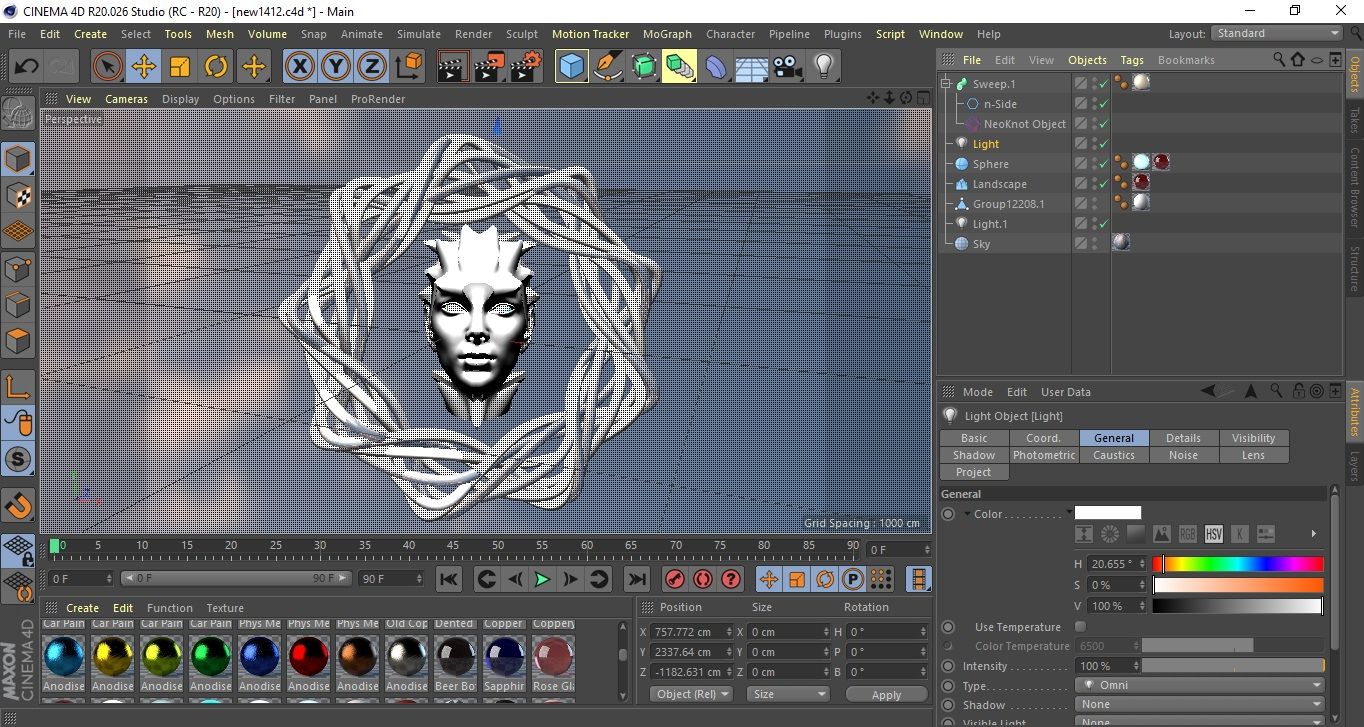Open the light Type dropdown showing Omni
Viewport: 1364px width, 727px height.
(x=1199, y=686)
